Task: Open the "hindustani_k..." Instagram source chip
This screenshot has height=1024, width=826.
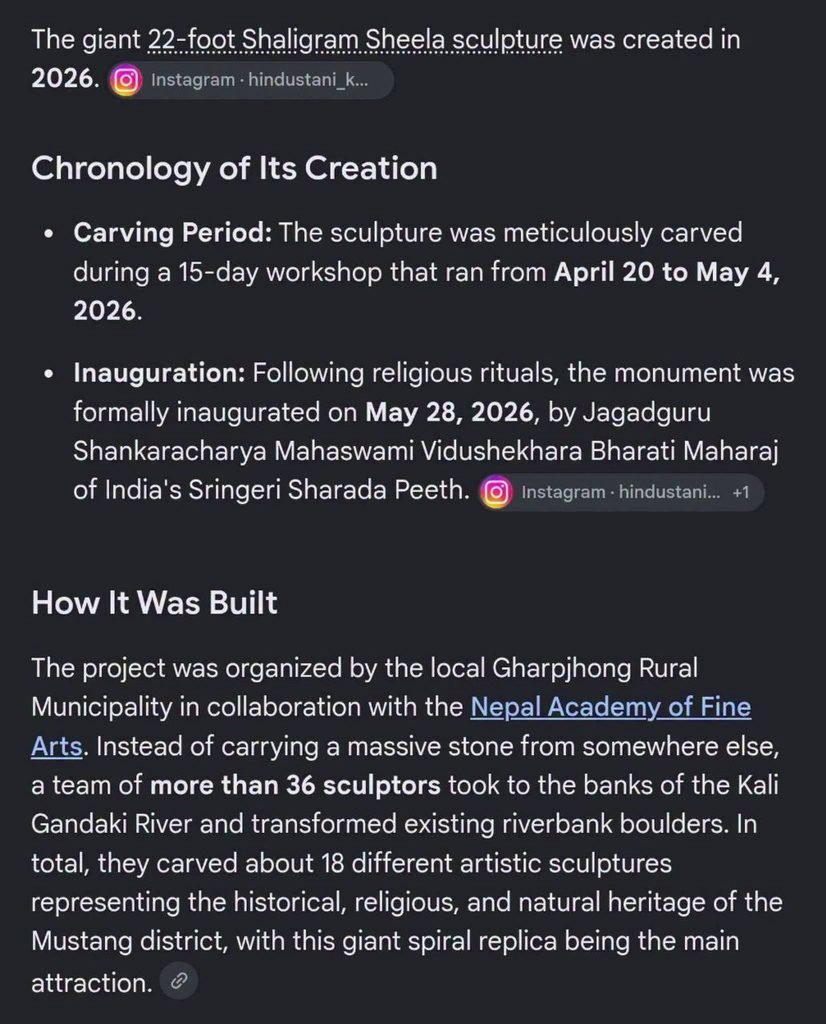Action: click(251, 80)
